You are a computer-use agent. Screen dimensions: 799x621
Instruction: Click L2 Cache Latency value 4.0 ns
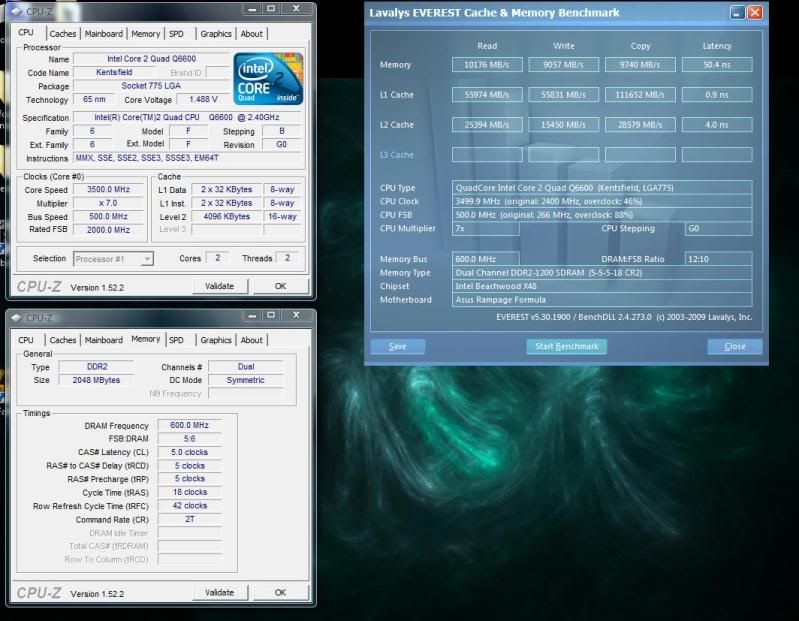coord(717,125)
